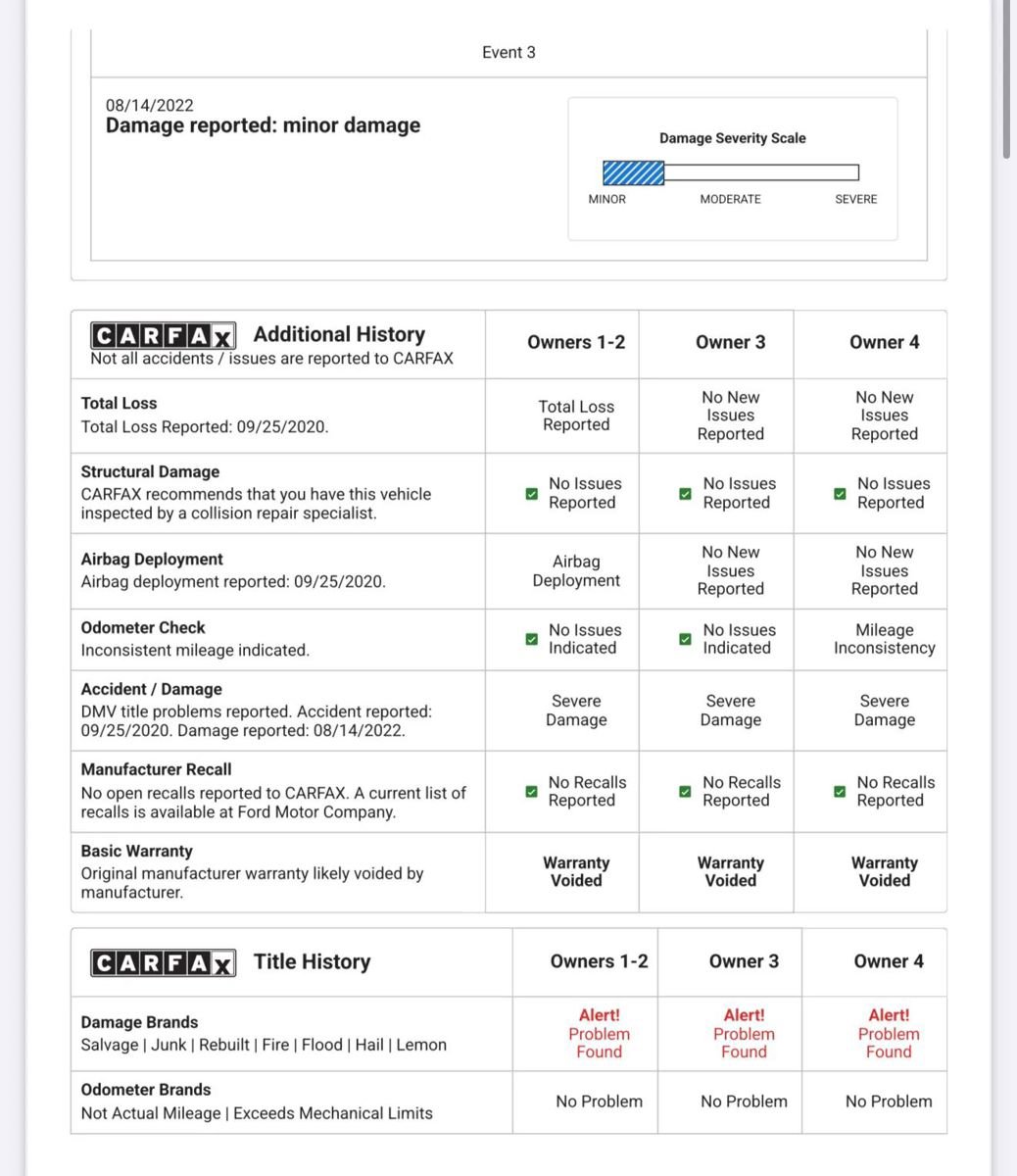This screenshot has height=1176, width=1017.
Task: Select the Damage reported: minor damage heading
Action: coord(263,125)
